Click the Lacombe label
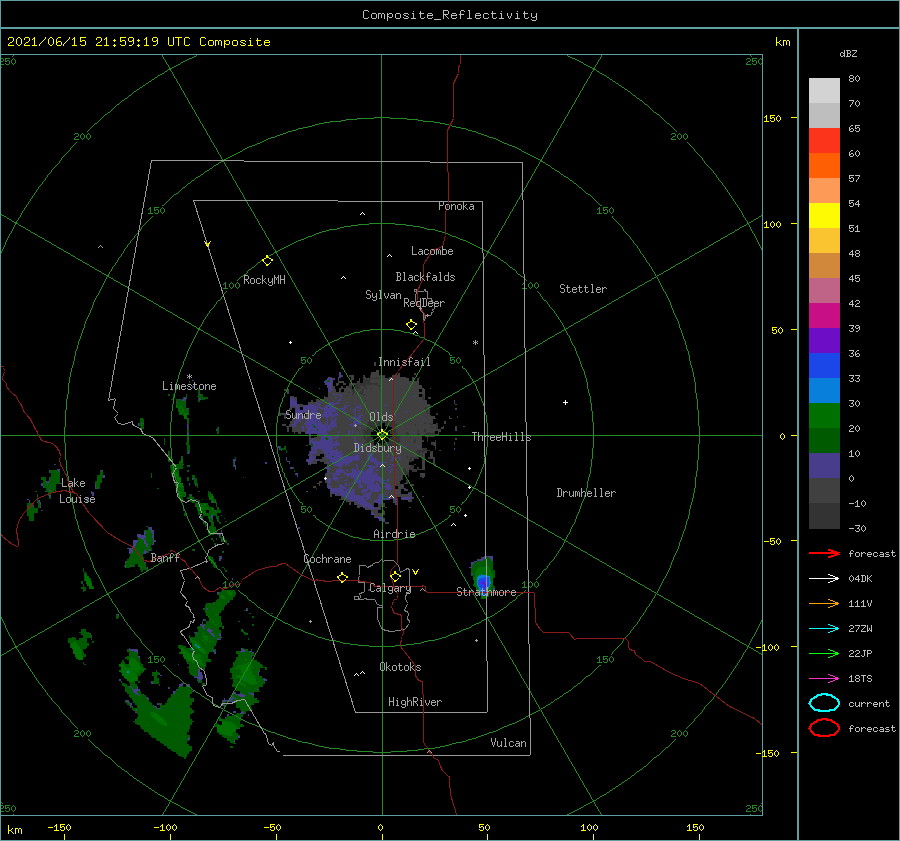900x841 pixels. pyautogui.click(x=432, y=251)
